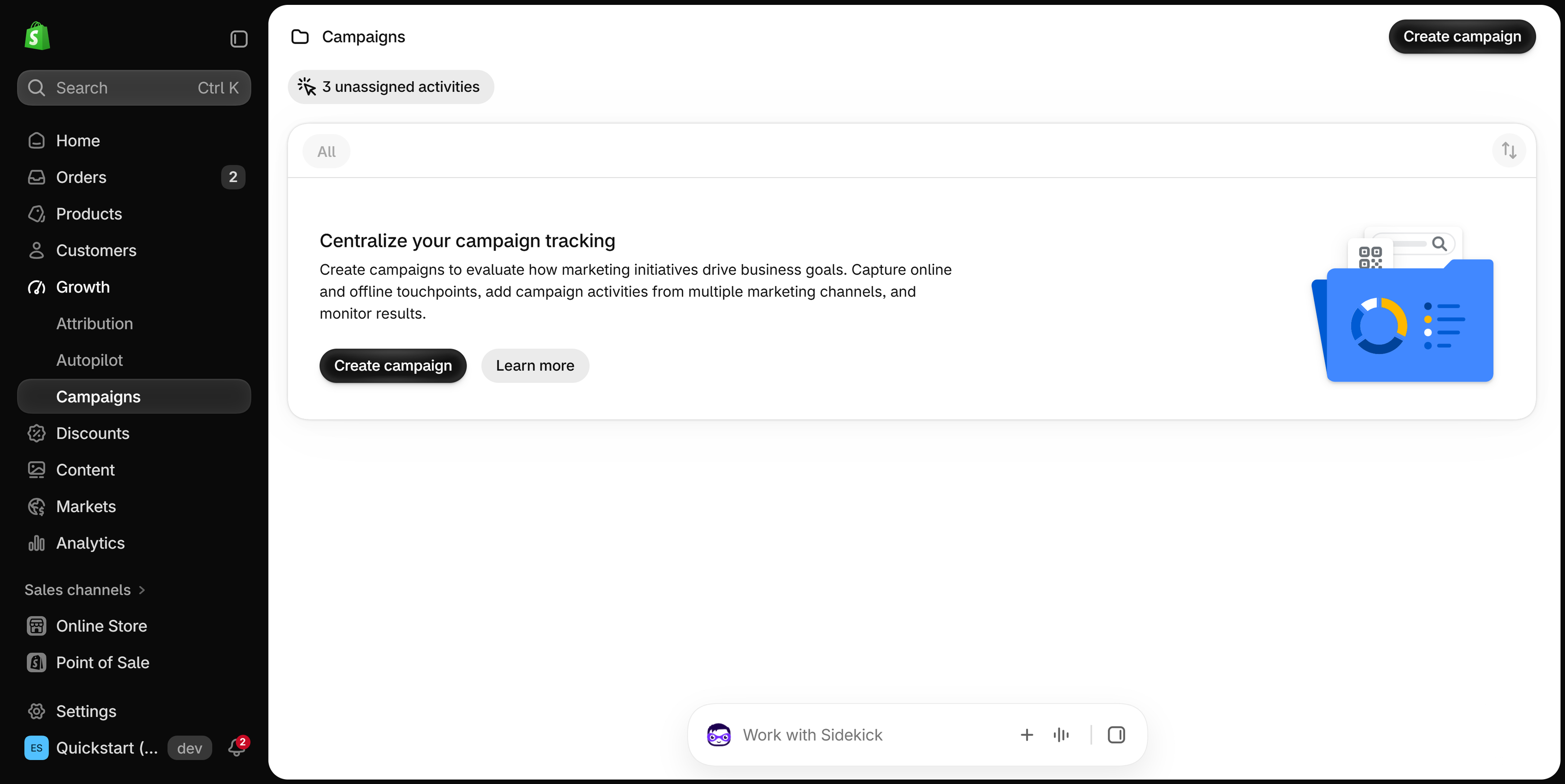Open the 3 unassigned activities chip
1565x784 pixels.
click(x=391, y=87)
